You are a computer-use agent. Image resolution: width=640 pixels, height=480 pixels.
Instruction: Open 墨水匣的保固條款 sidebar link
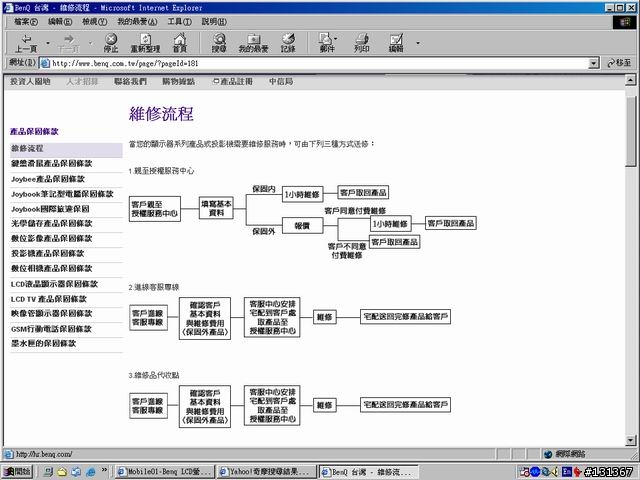pyautogui.click(x=43, y=344)
